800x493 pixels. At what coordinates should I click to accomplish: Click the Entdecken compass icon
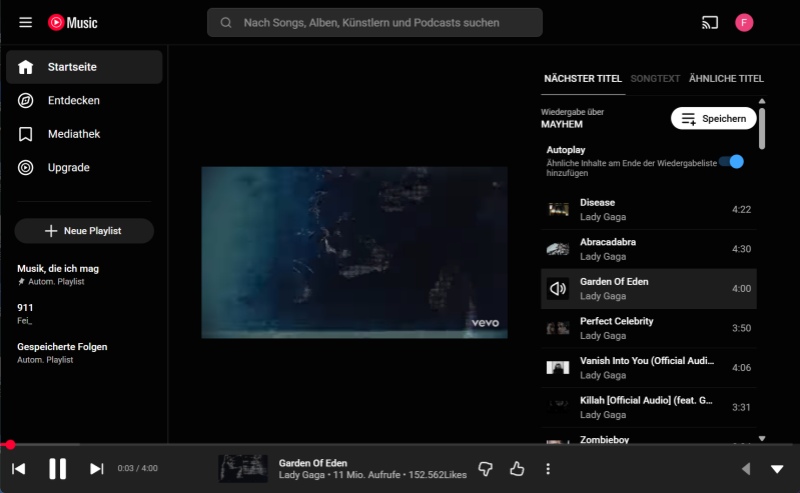click(26, 101)
